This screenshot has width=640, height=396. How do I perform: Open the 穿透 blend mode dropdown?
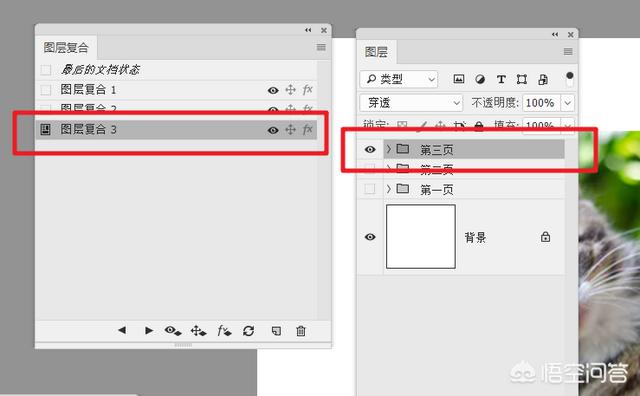pos(411,103)
